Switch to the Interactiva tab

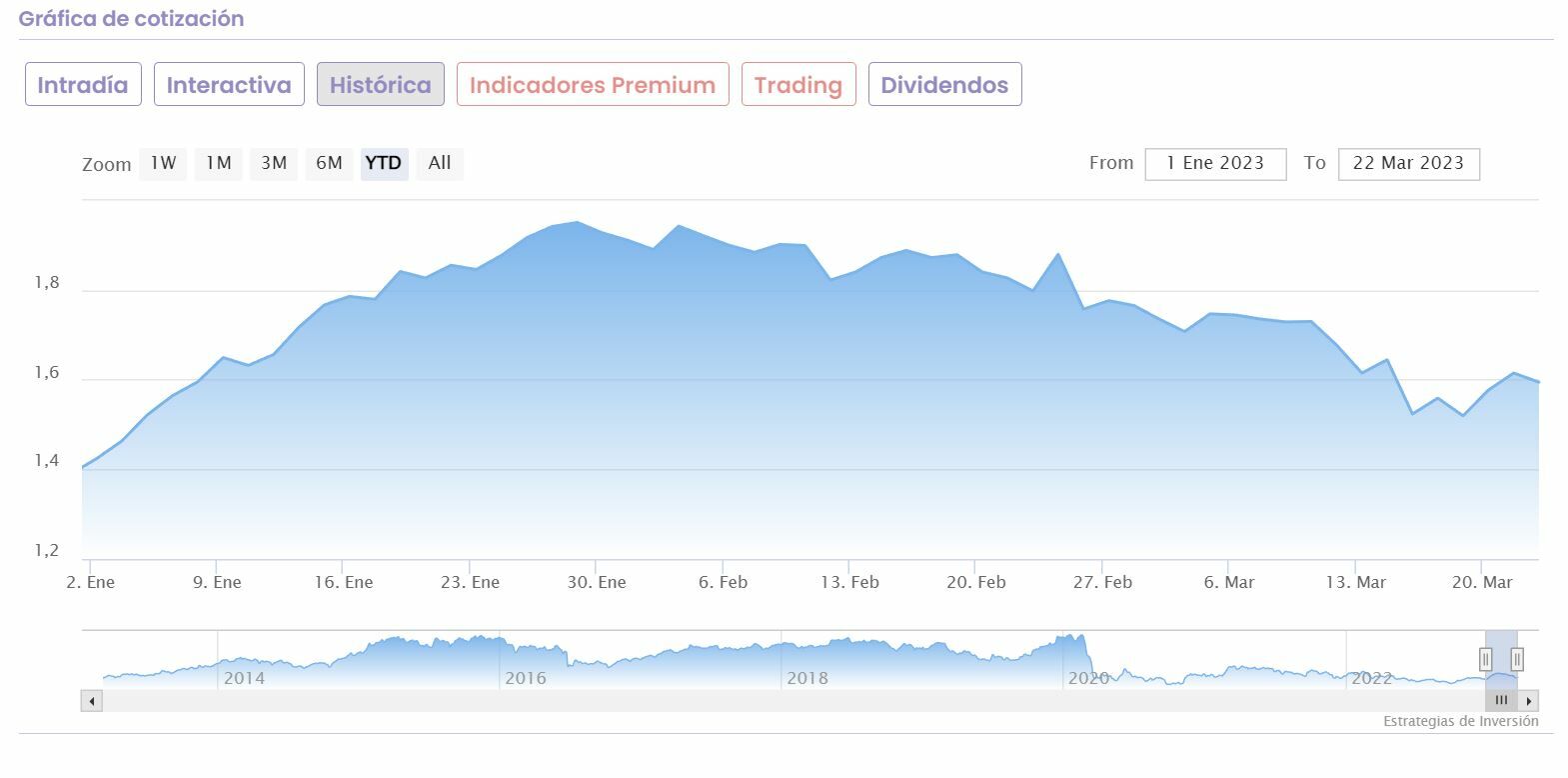click(229, 85)
